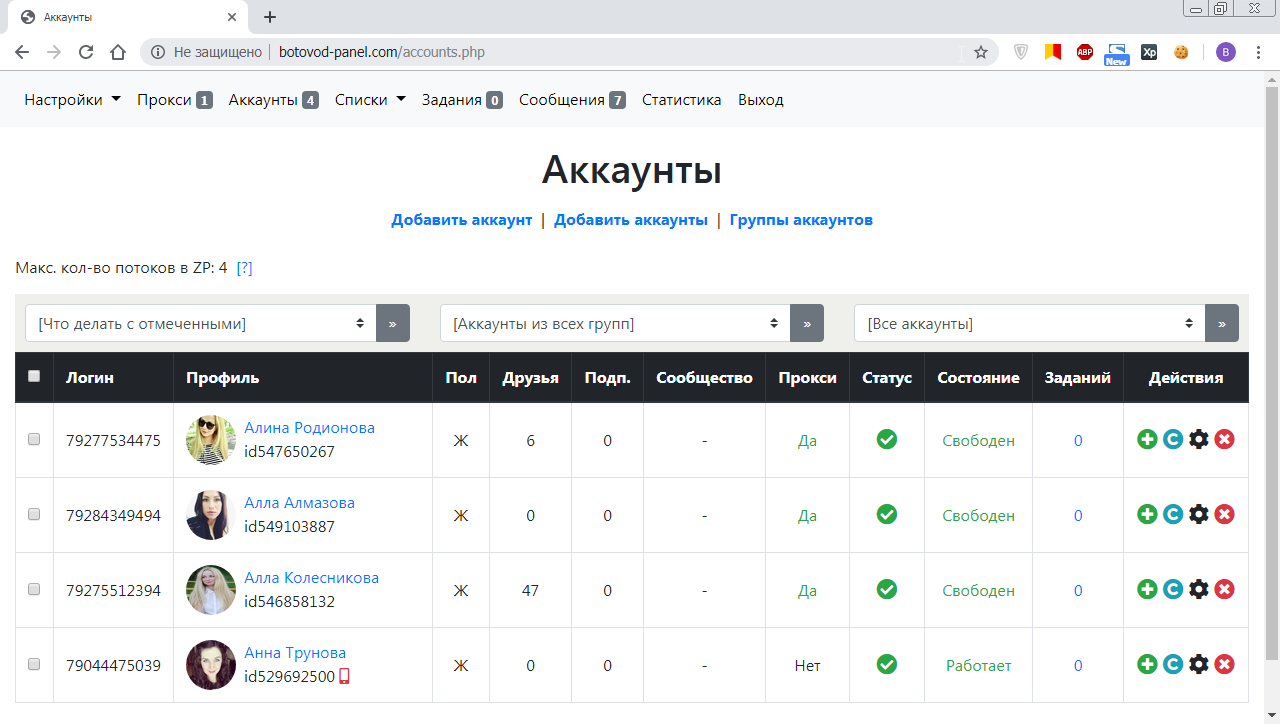Viewport: 1280px width, 724px height.
Task: Open settings gear for Алла Колесникова
Action: 1199,590
